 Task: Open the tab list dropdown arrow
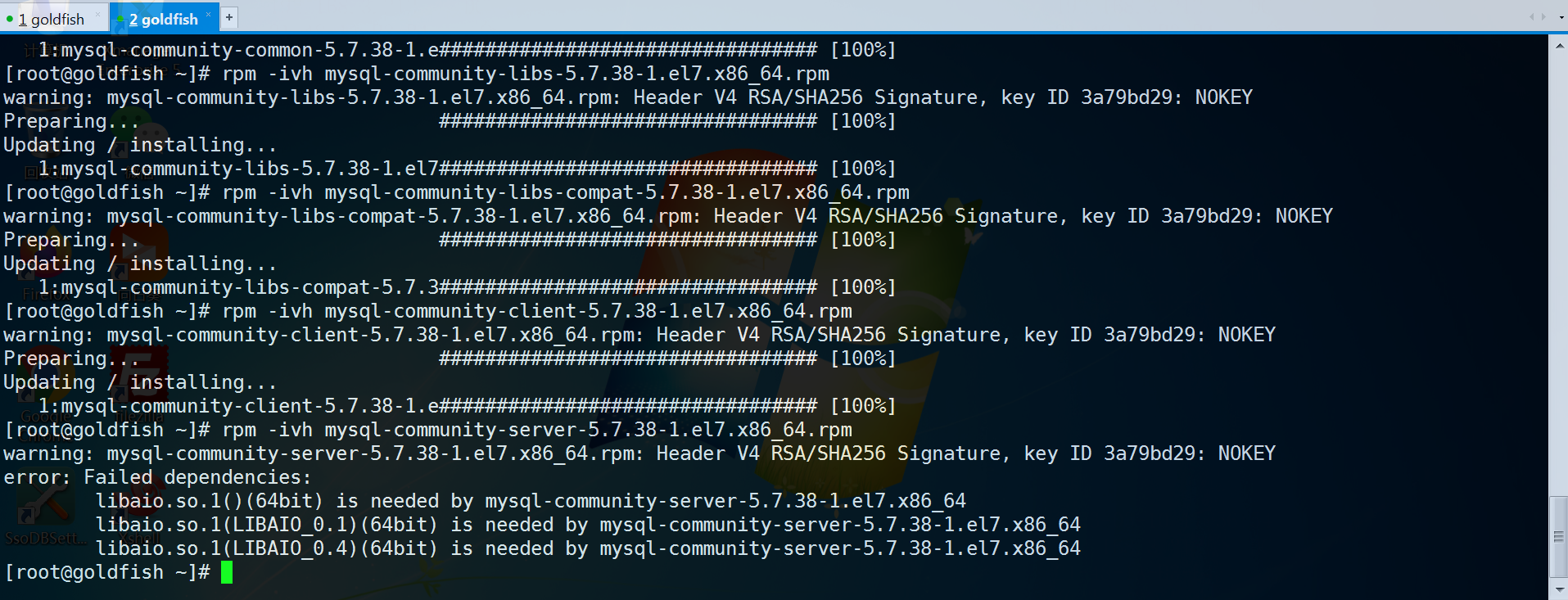click(x=1561, y=17)
